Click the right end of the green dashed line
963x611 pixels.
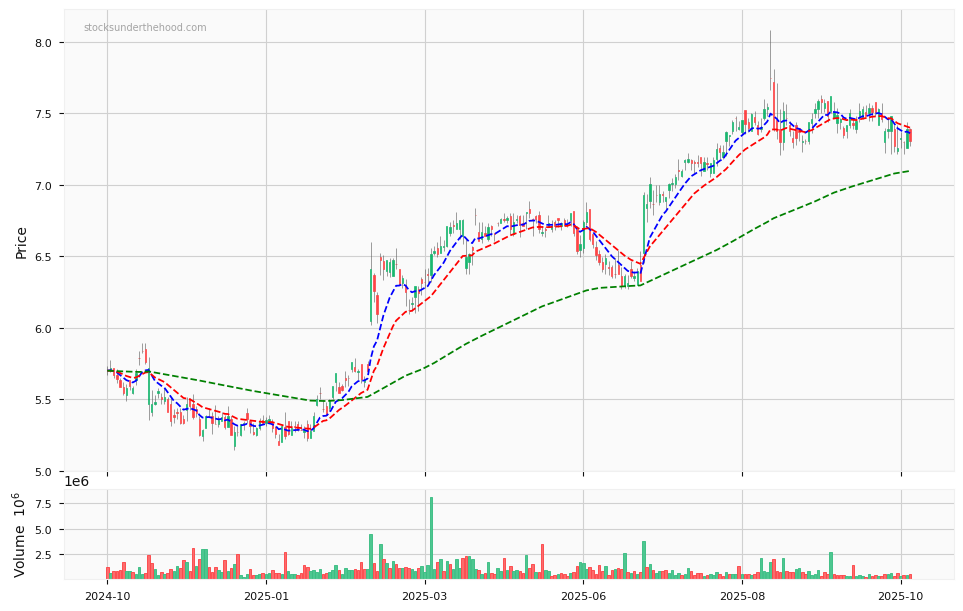(908, 171)
